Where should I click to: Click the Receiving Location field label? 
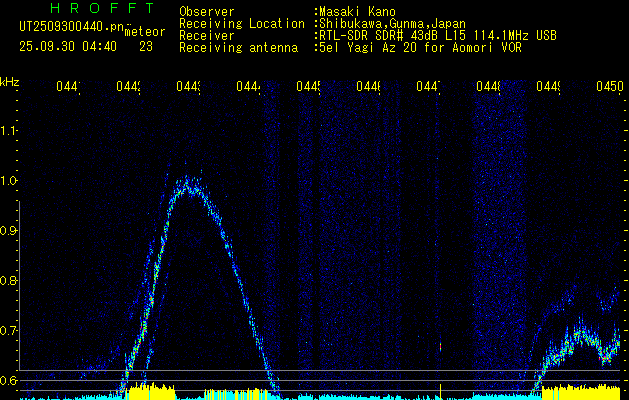(x=241, y=23)
